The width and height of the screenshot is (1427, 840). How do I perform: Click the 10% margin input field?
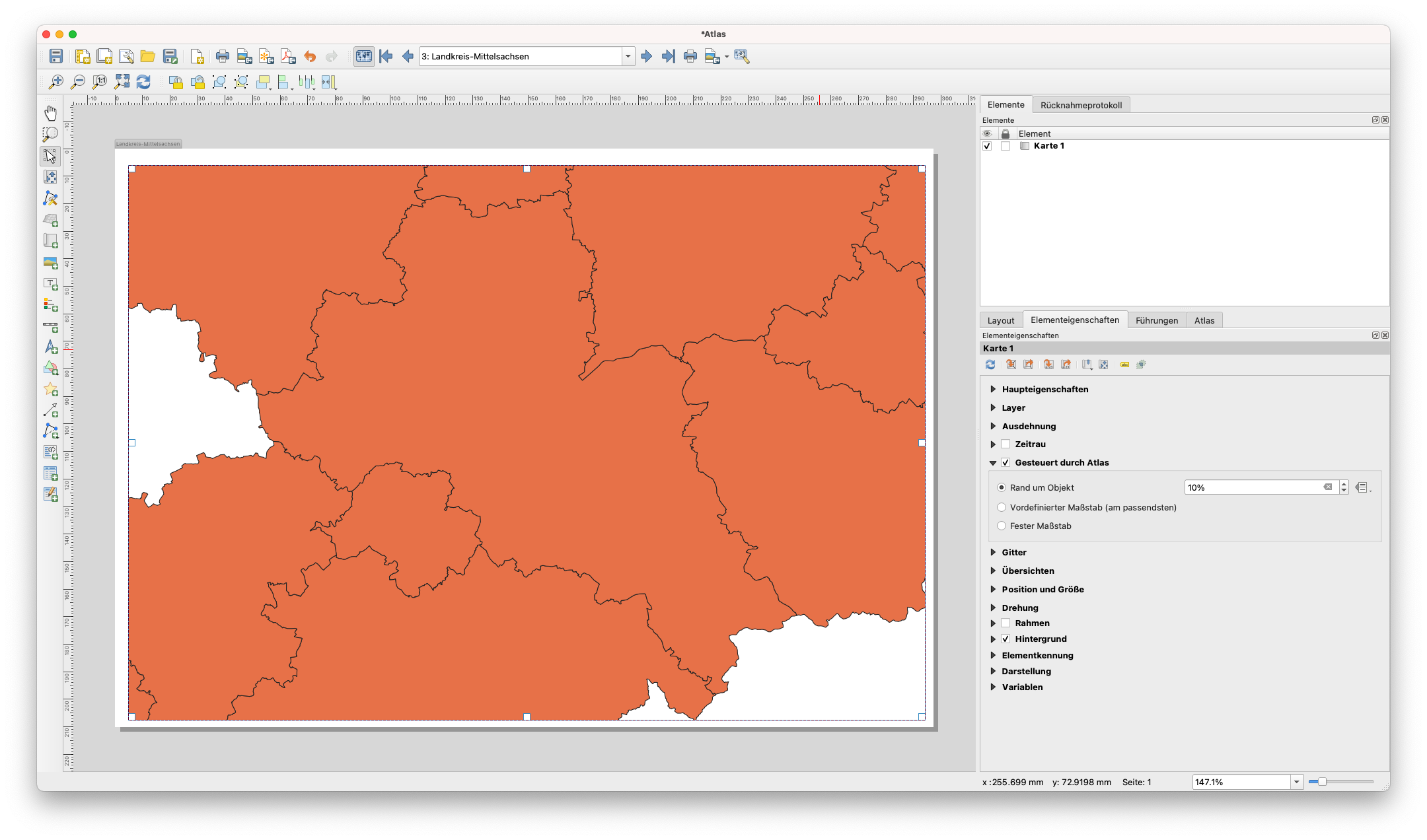(x=1261, y=487)
